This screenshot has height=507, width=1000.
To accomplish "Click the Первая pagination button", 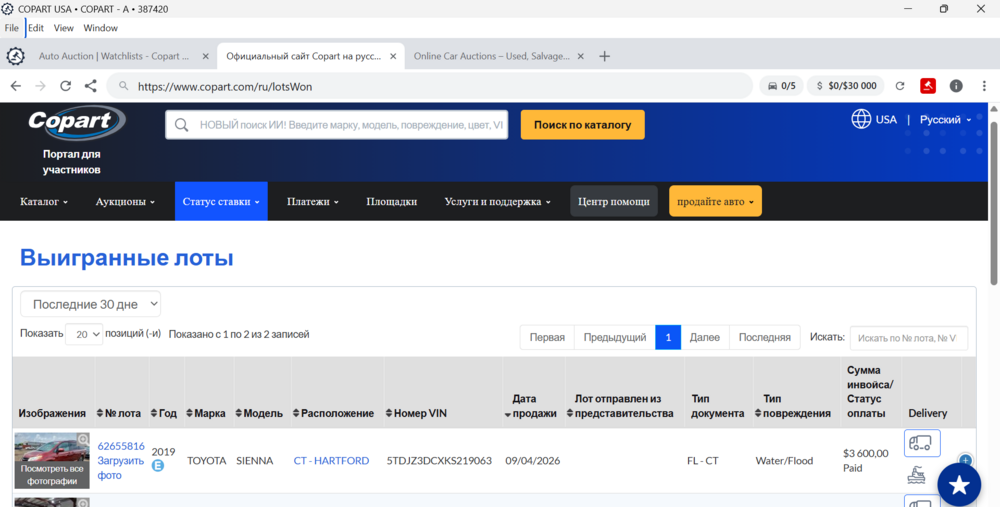I will (547, 337).
